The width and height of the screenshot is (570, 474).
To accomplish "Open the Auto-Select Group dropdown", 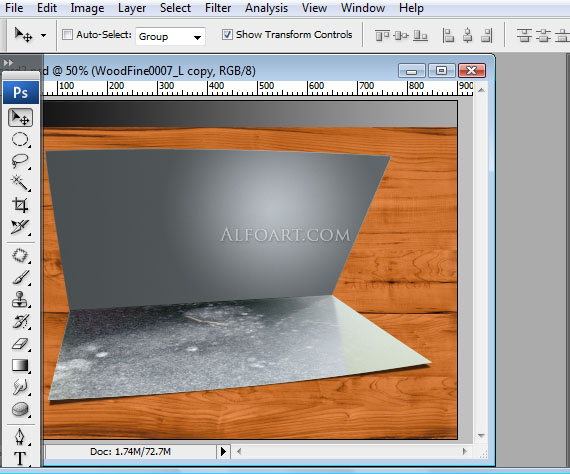I will point(170,36).
